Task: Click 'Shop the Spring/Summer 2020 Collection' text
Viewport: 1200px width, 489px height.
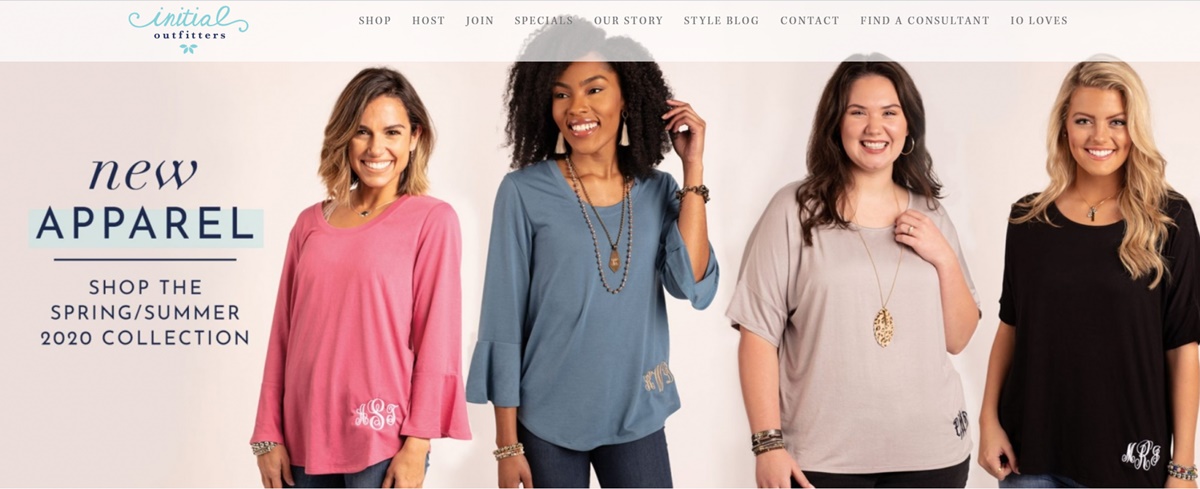Action: (145, 312)
